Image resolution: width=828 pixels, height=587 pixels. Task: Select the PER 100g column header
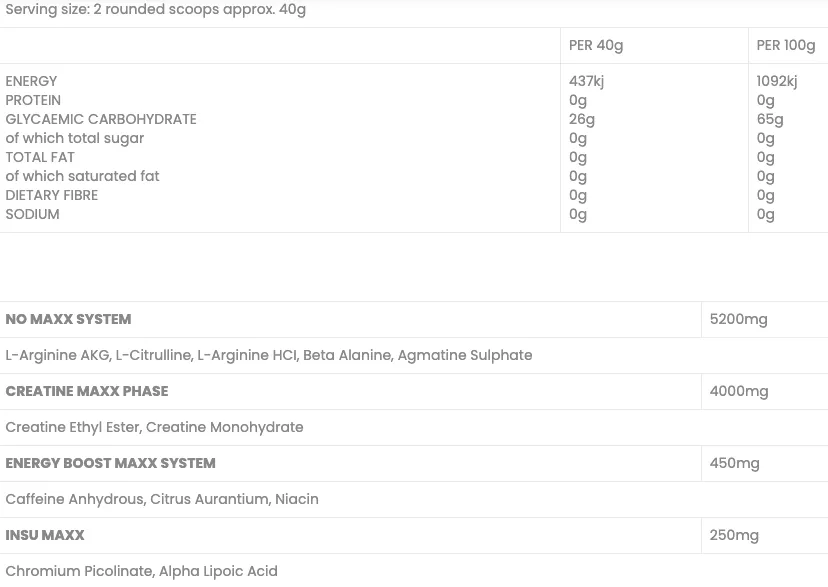tap(786, 45)
